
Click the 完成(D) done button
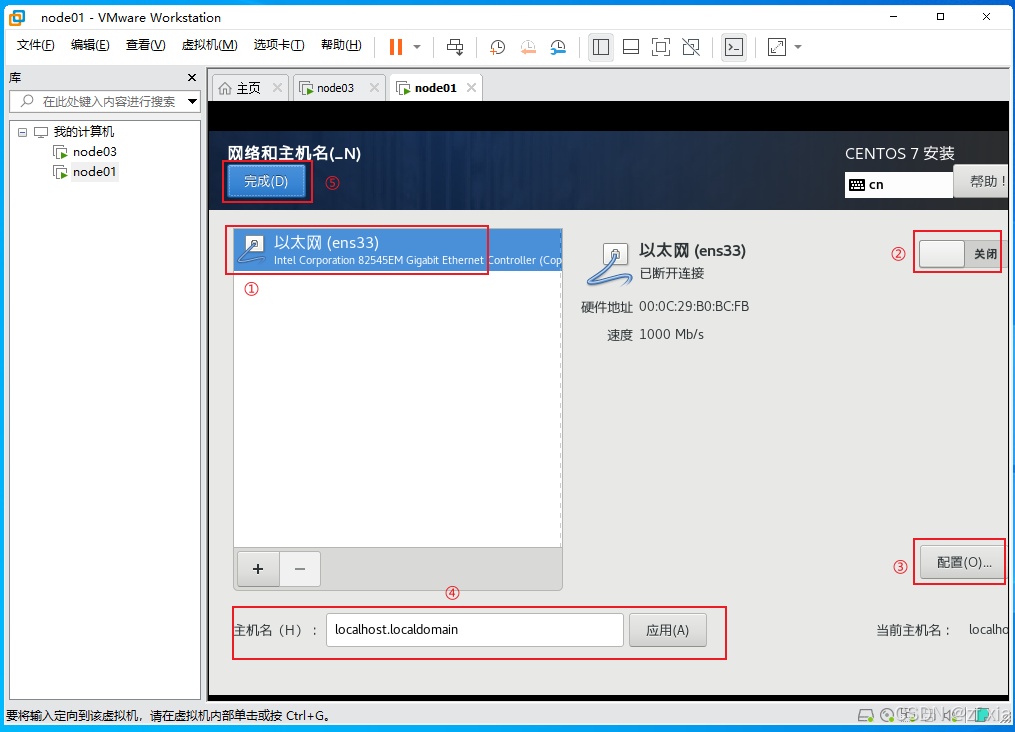(x=266, y=181)
